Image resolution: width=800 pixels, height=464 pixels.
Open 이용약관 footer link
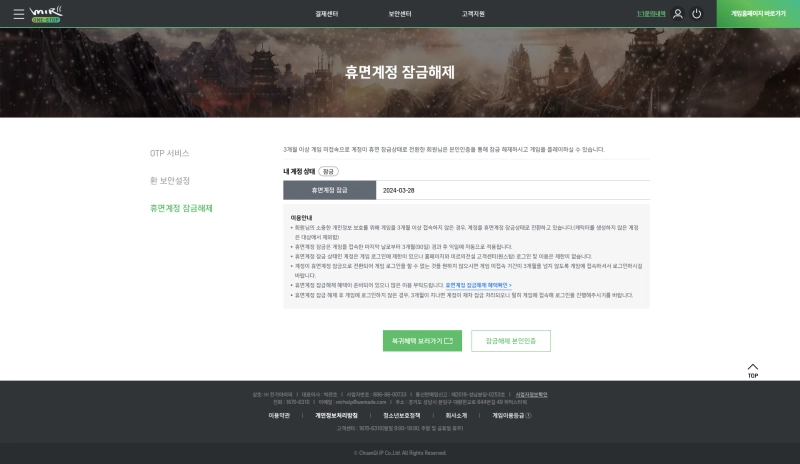279,415
